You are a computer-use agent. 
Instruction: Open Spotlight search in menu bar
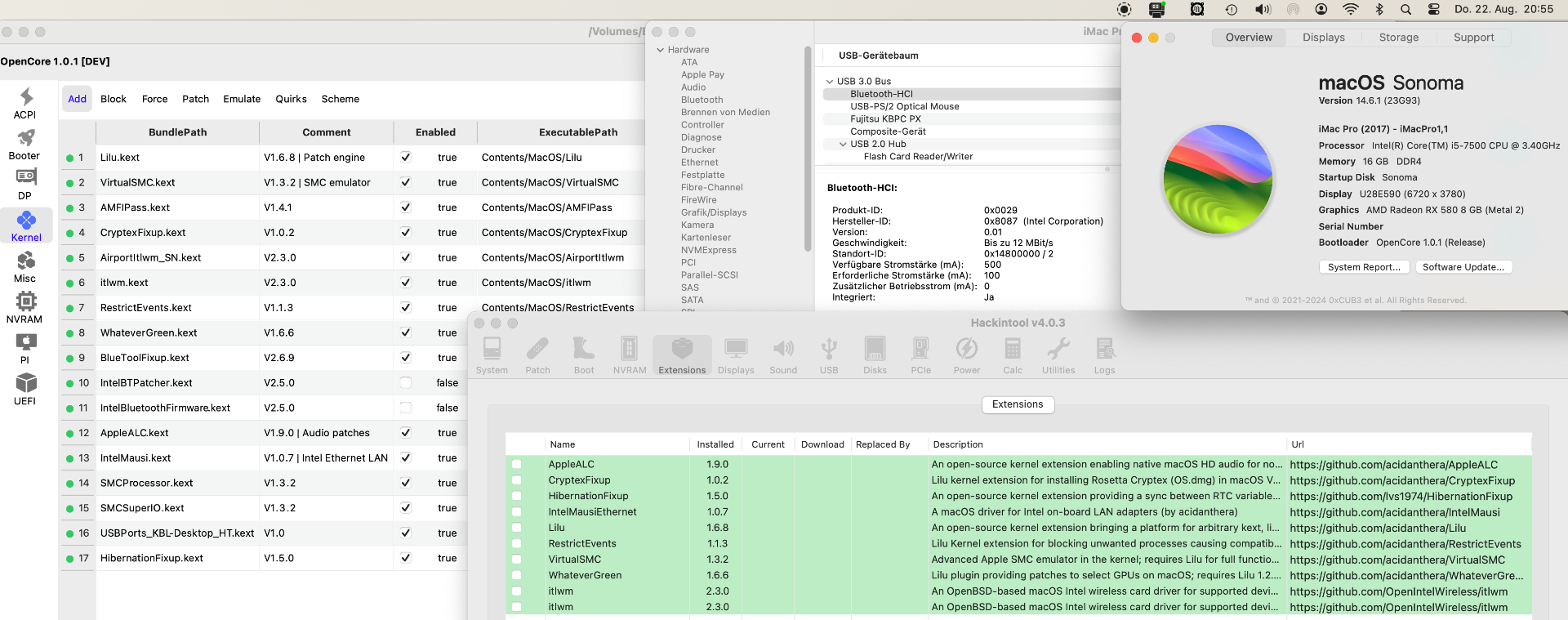click(1405, 10)
